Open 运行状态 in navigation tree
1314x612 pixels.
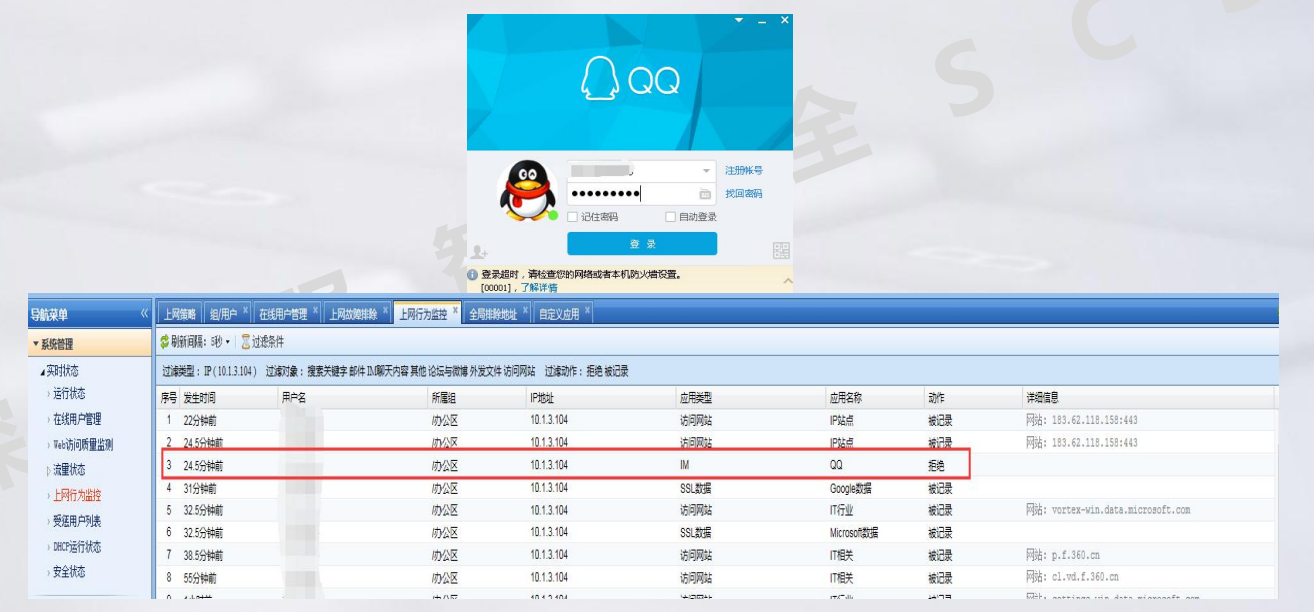coord(69,394)
